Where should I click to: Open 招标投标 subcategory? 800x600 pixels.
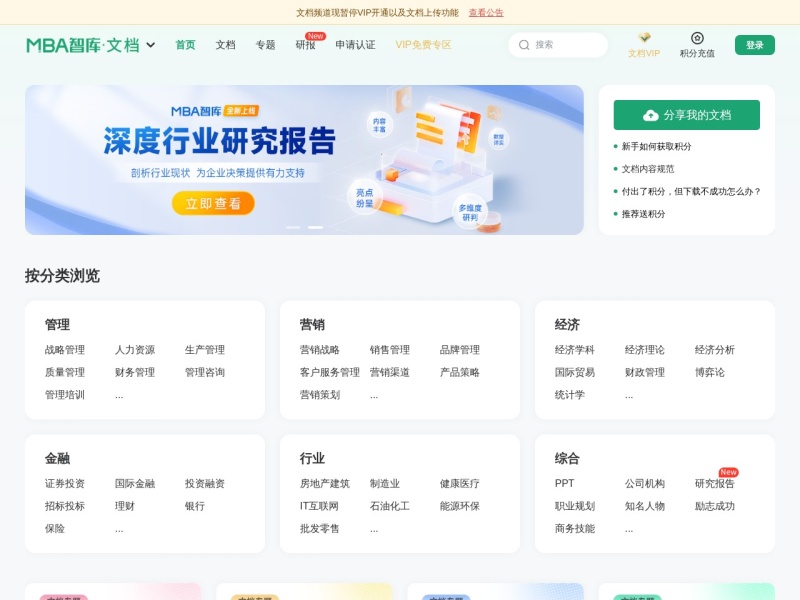click(65, 506)
